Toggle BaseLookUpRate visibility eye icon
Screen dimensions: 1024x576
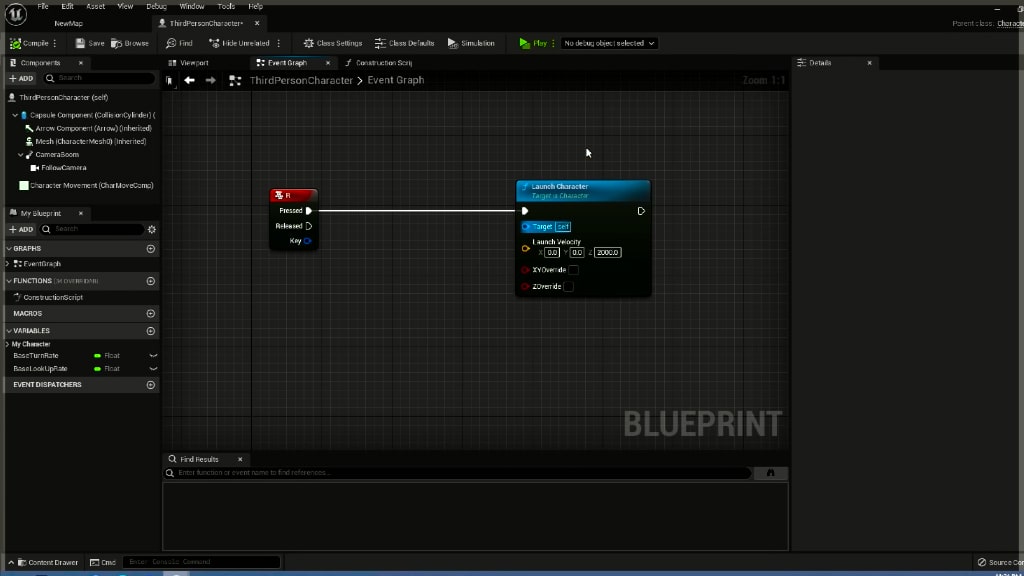pos(153,369)
